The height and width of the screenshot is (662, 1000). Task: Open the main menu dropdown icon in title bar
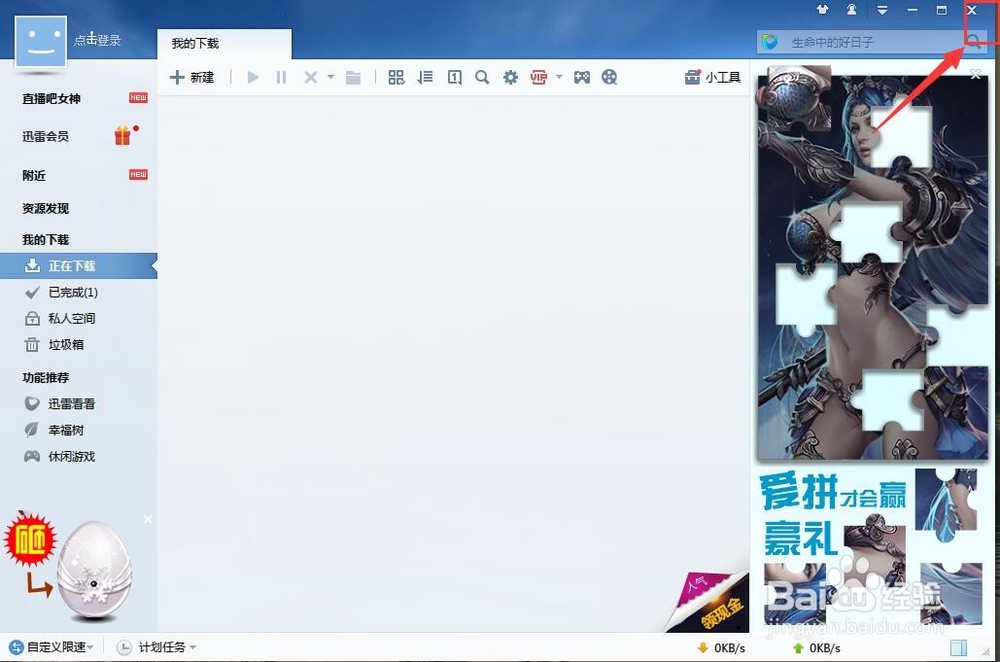(882, 10)
